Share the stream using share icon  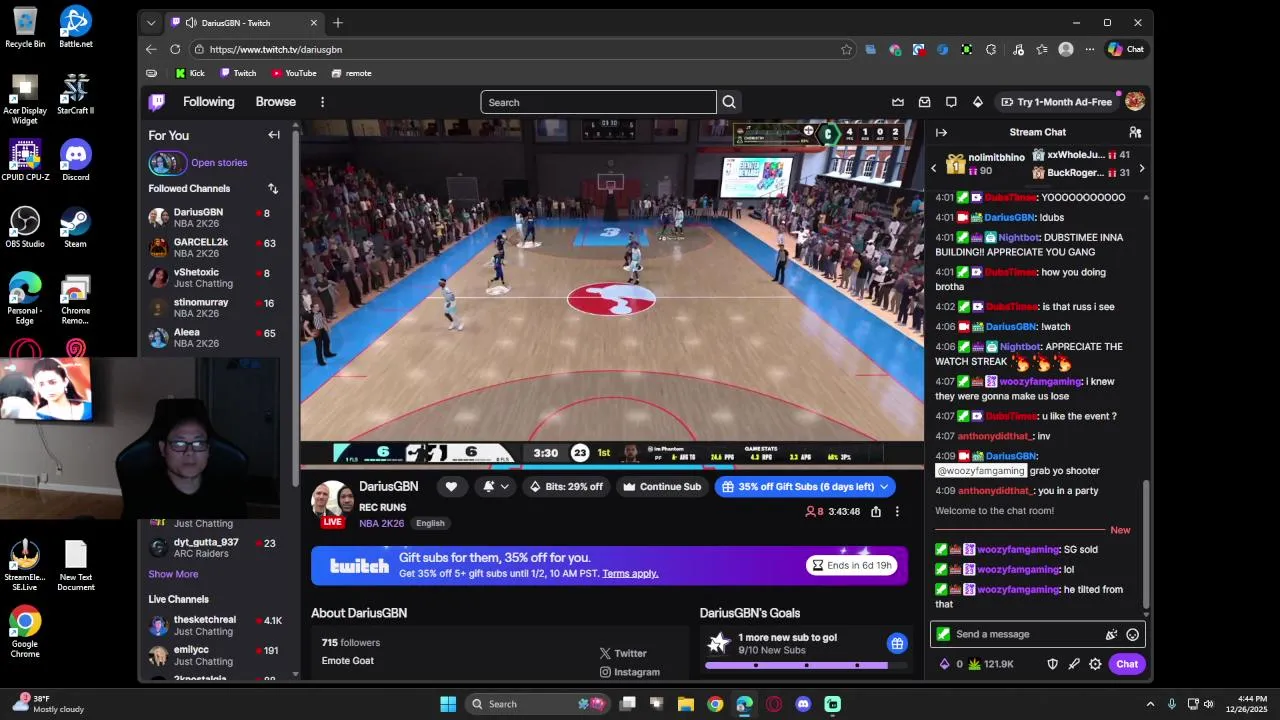point(876,512)
